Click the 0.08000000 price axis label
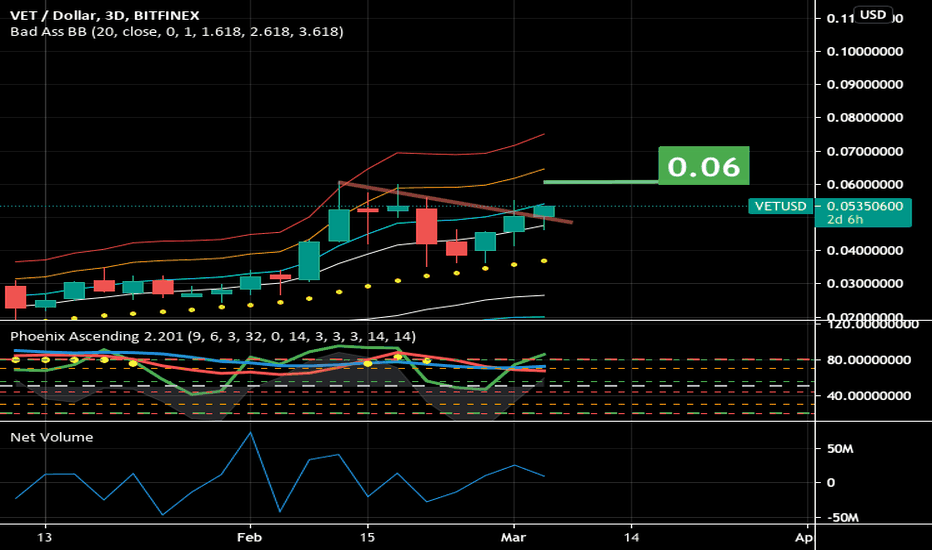Screen dimensions: 932x550 click(x=865, y=118)
